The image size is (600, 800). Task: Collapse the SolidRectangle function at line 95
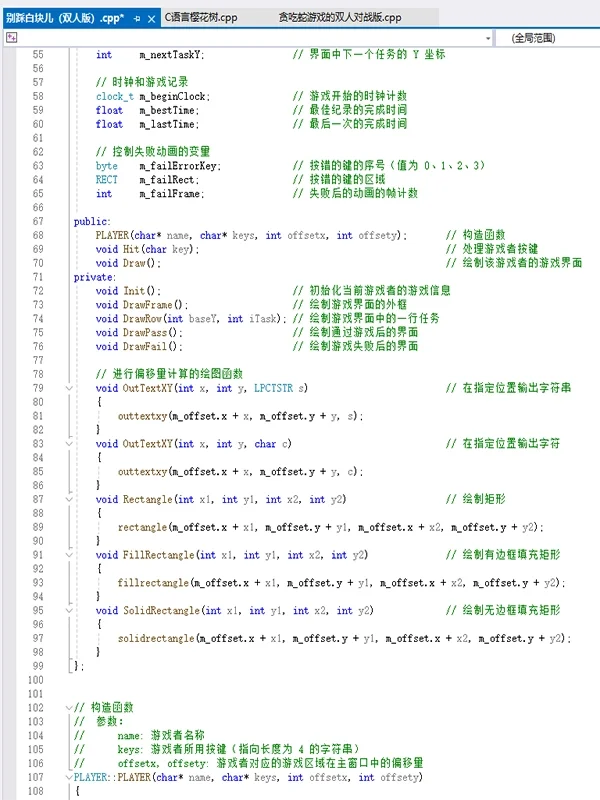[69, 611]
